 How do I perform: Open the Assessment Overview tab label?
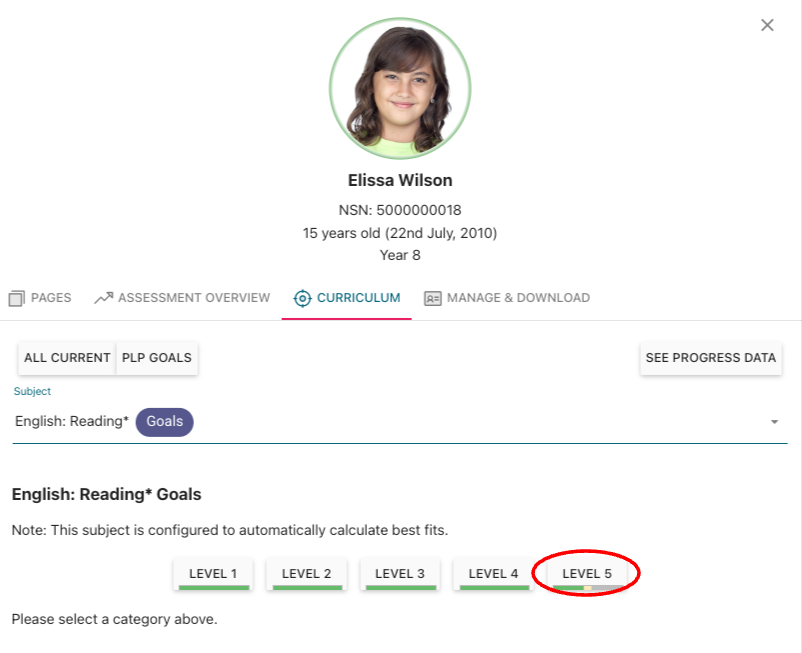coord(194,298)
